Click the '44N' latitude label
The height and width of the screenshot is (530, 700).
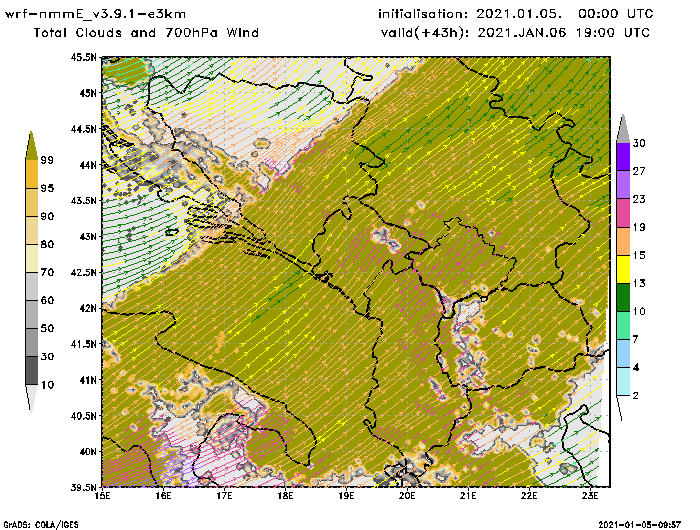pos(88,165)
